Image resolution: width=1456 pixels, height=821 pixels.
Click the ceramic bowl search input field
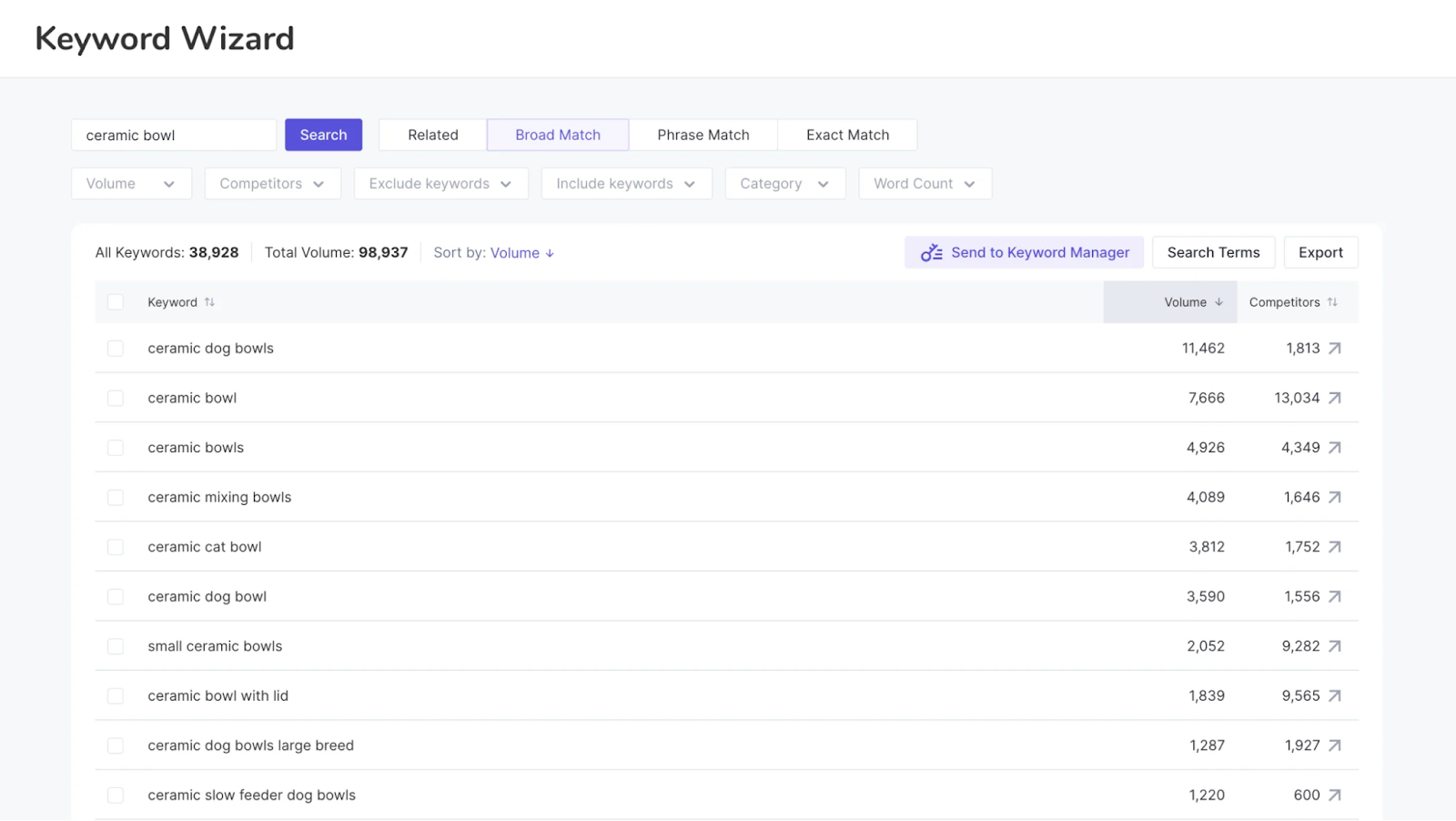pyautogui.click(x=174, y=135)
